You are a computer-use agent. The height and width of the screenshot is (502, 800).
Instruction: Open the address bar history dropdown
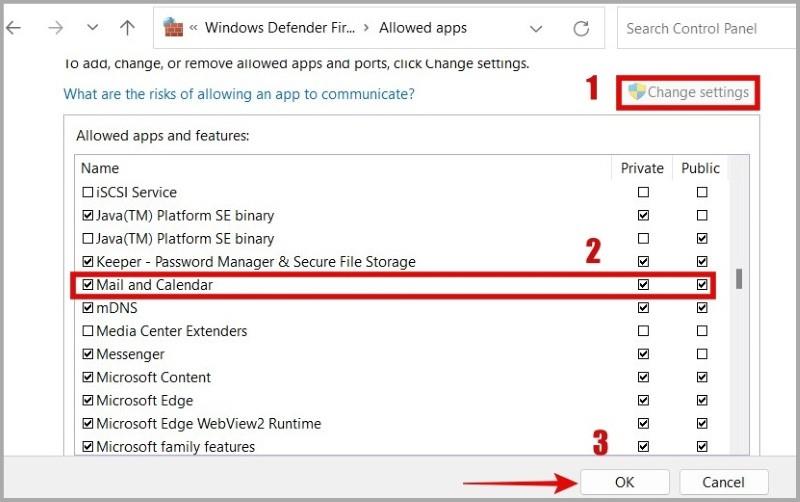click(536, 29)
